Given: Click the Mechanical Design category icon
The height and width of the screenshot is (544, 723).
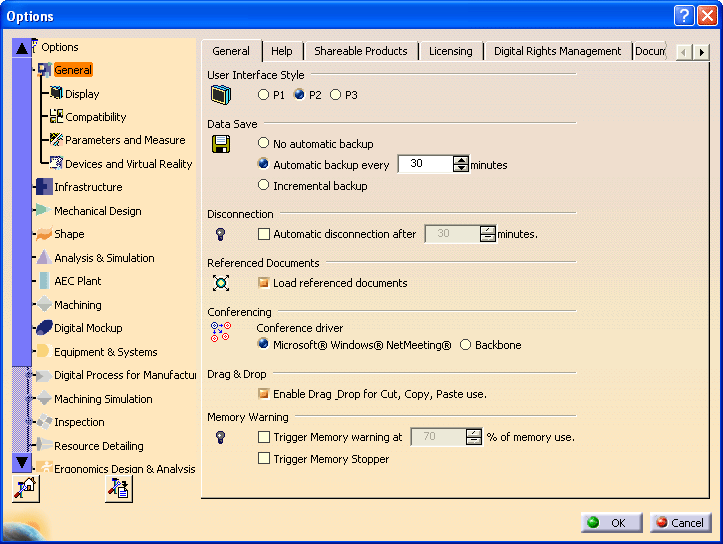Looking at the screenshot, I should pos(43,211).
